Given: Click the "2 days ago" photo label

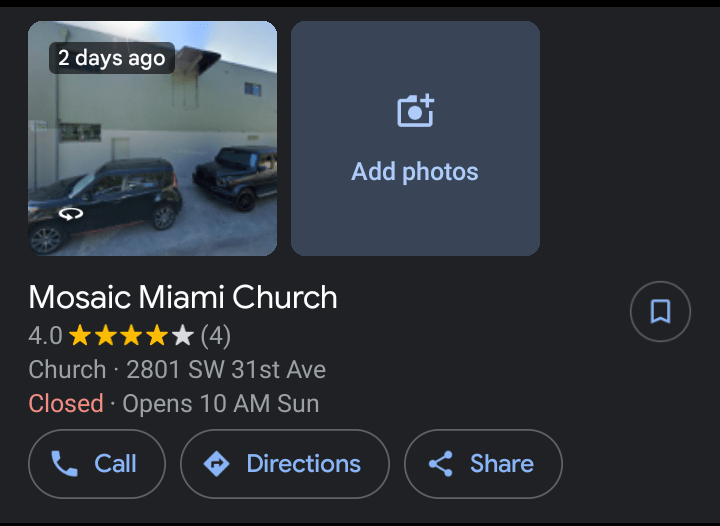Looking at the screenshot, I should pyautogui.click(x=111, y=58).
